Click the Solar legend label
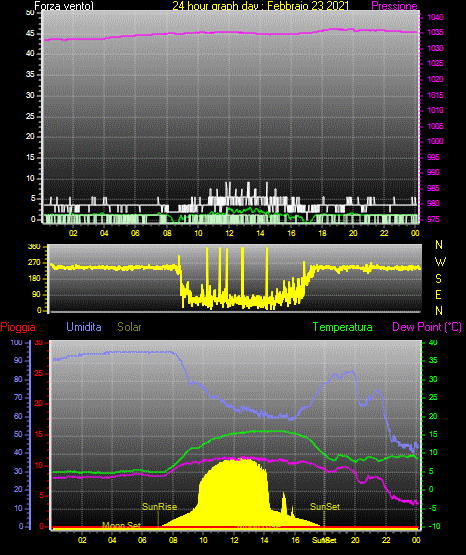 click(x=129, y=327)
